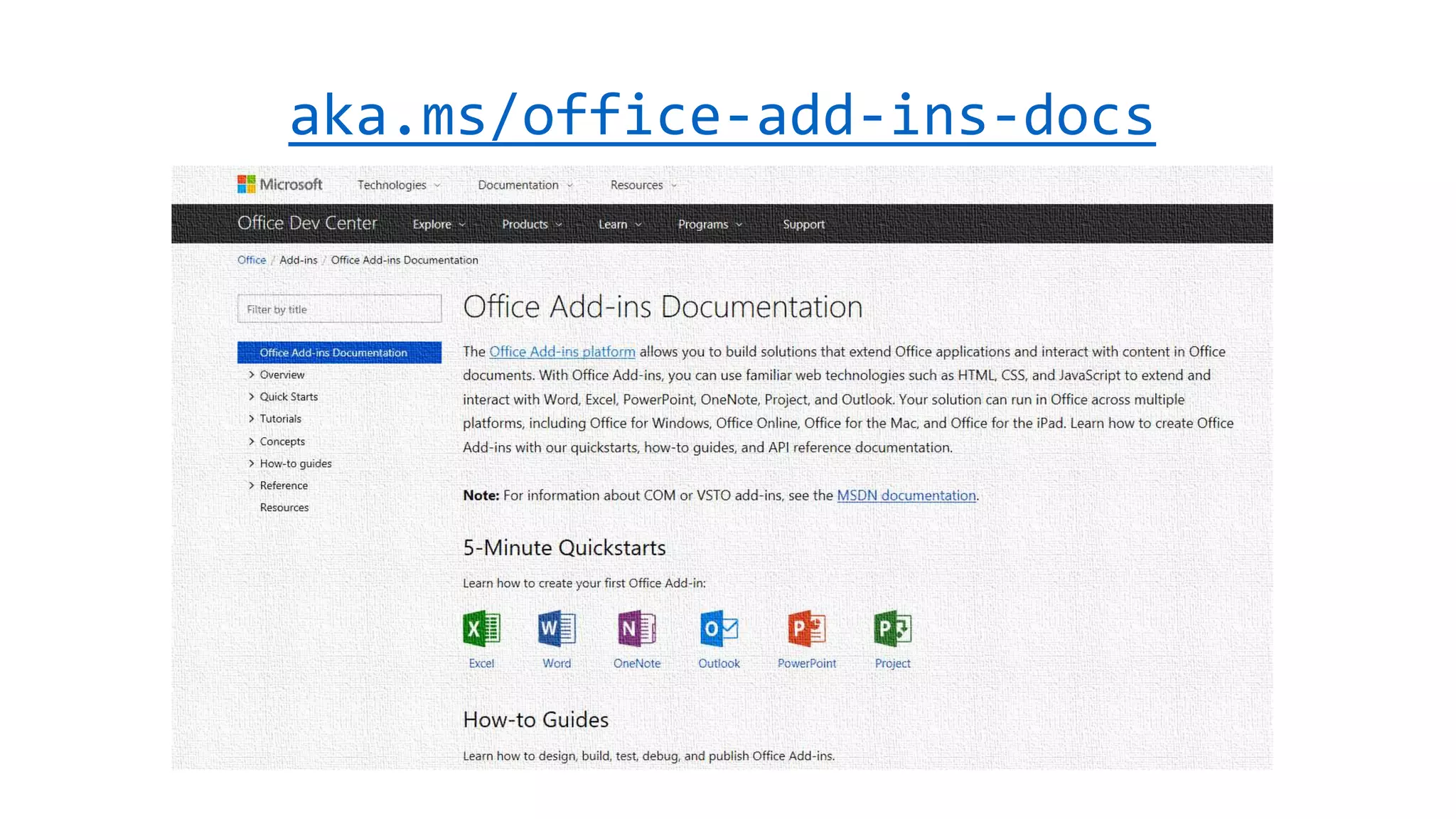Open the Learn menu
This screenshot has height=819, width=1456.
pyautogui.click(x=620, y=224)
